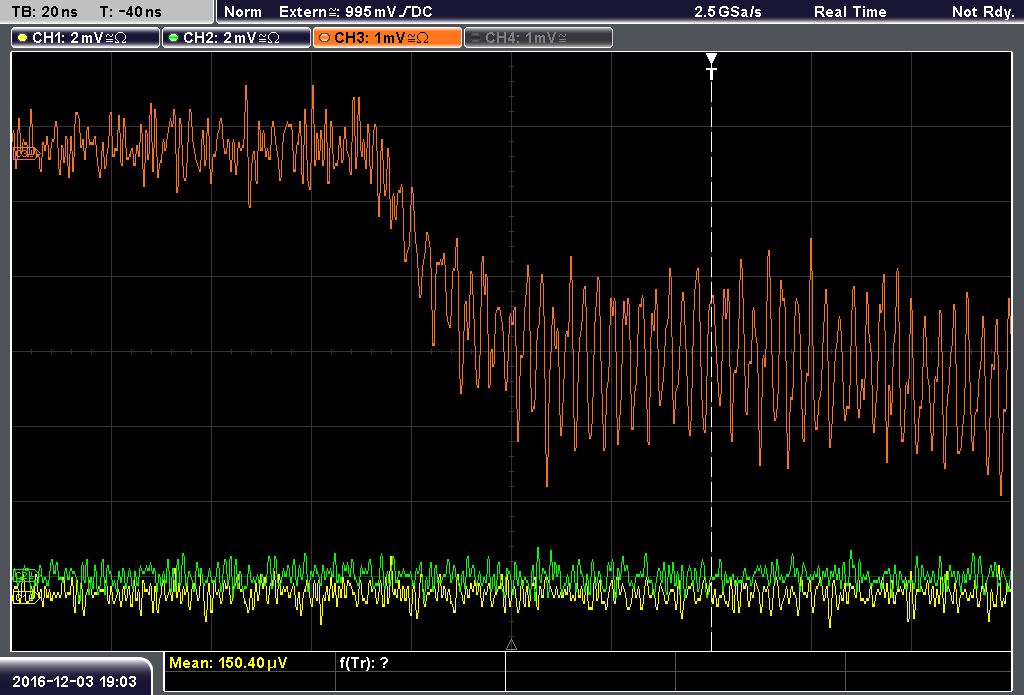Click the 2016-12-03 19:03 date display
The width and height of the screenshot is (1024, 695).
pyautogui.click(x=74, y=682)
